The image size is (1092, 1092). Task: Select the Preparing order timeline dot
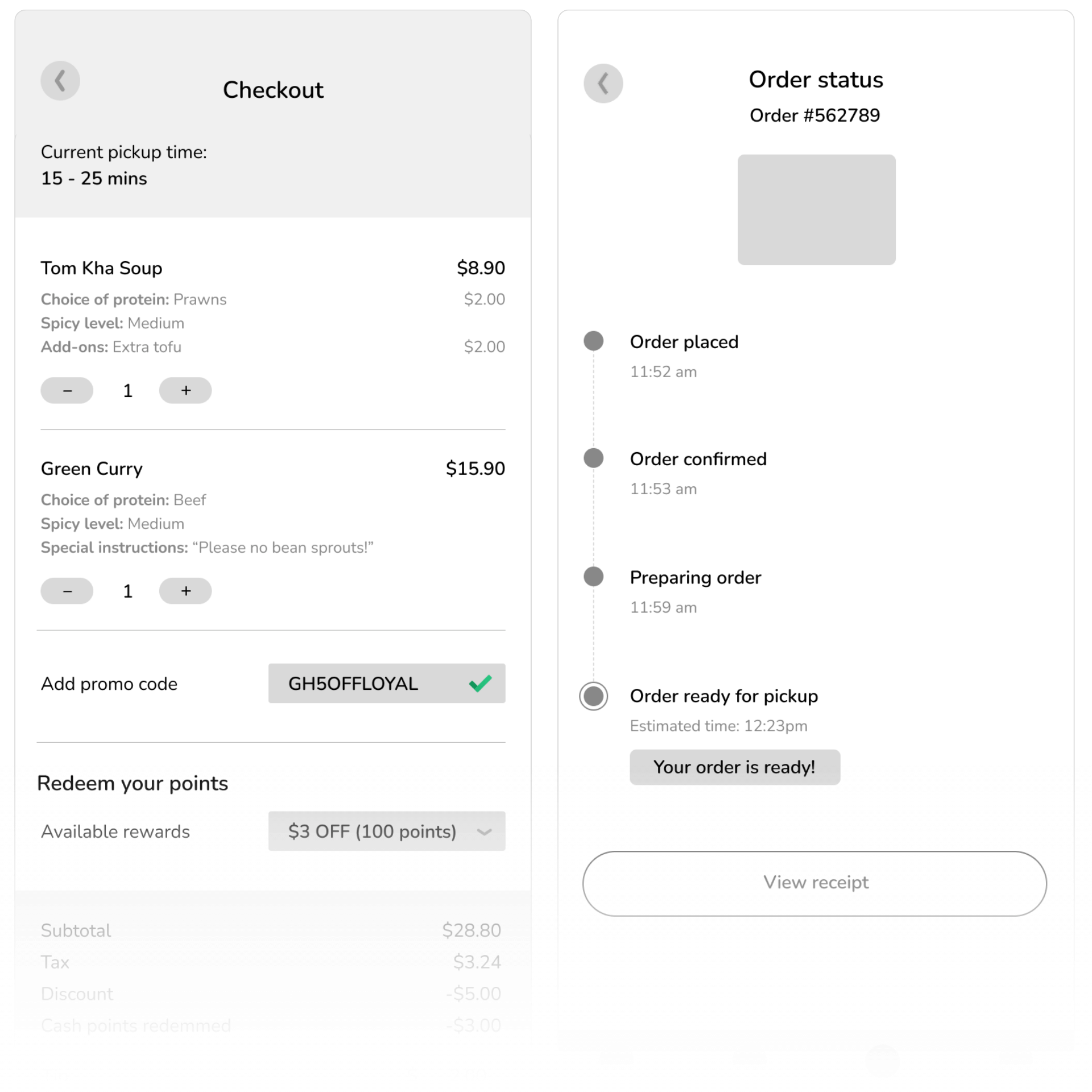click(x=593, y=577)
